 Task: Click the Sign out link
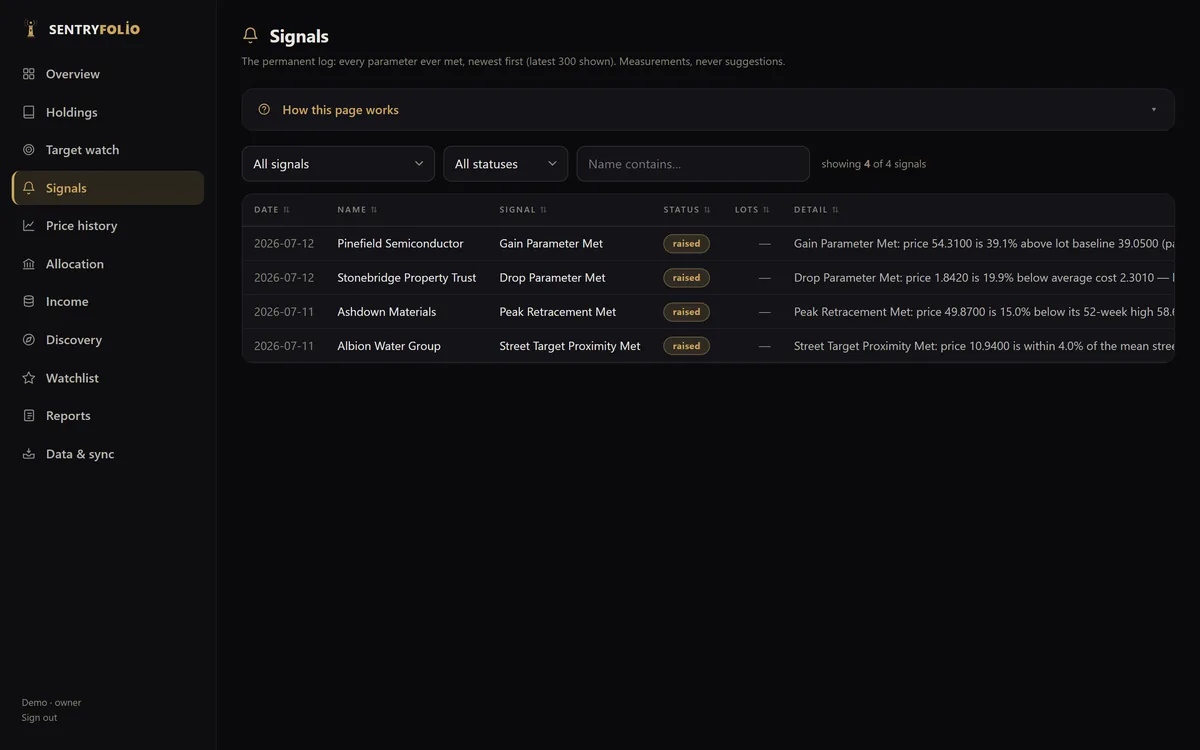click(39, 718)
